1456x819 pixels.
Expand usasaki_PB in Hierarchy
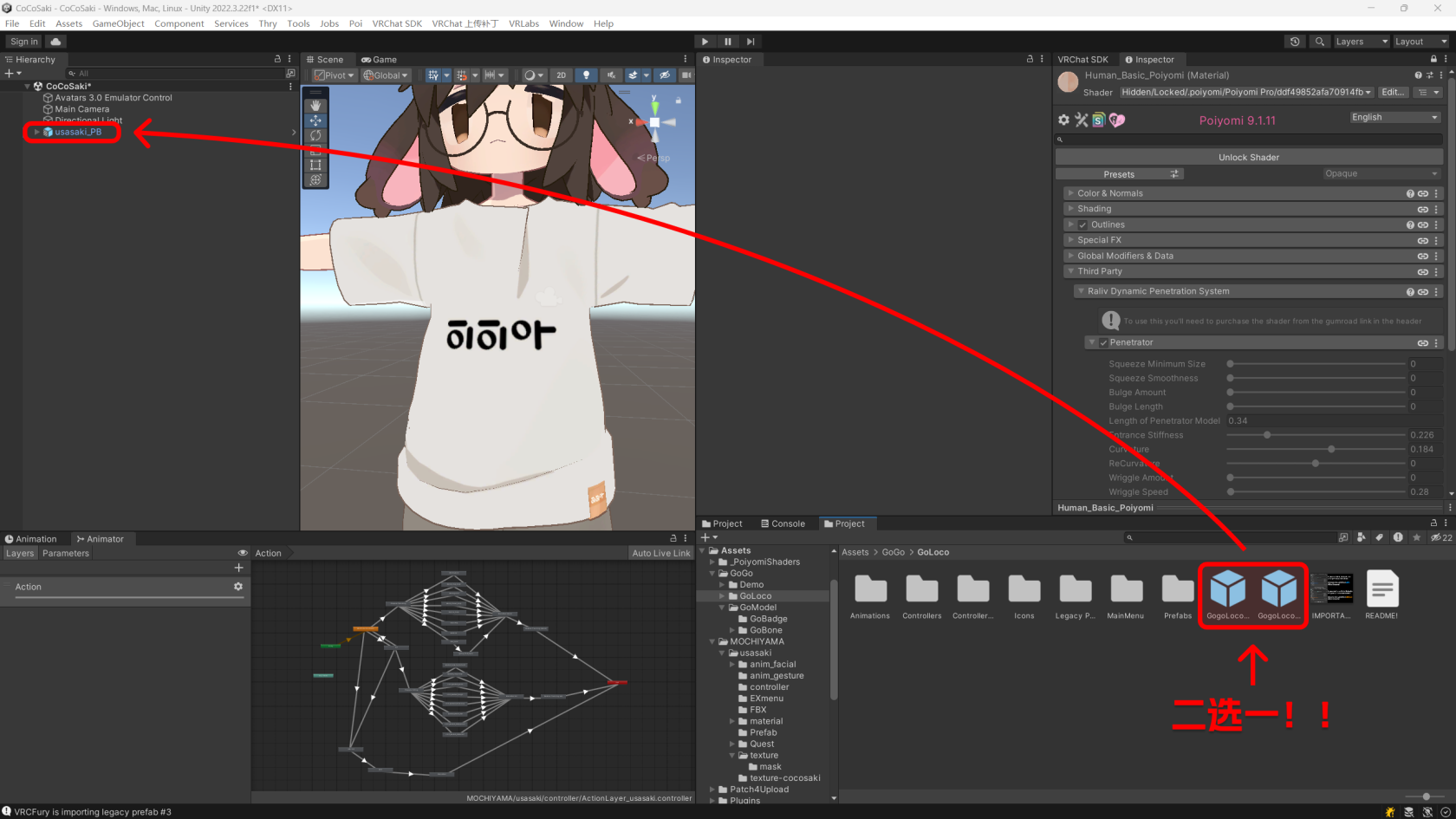tap(37, 132)
